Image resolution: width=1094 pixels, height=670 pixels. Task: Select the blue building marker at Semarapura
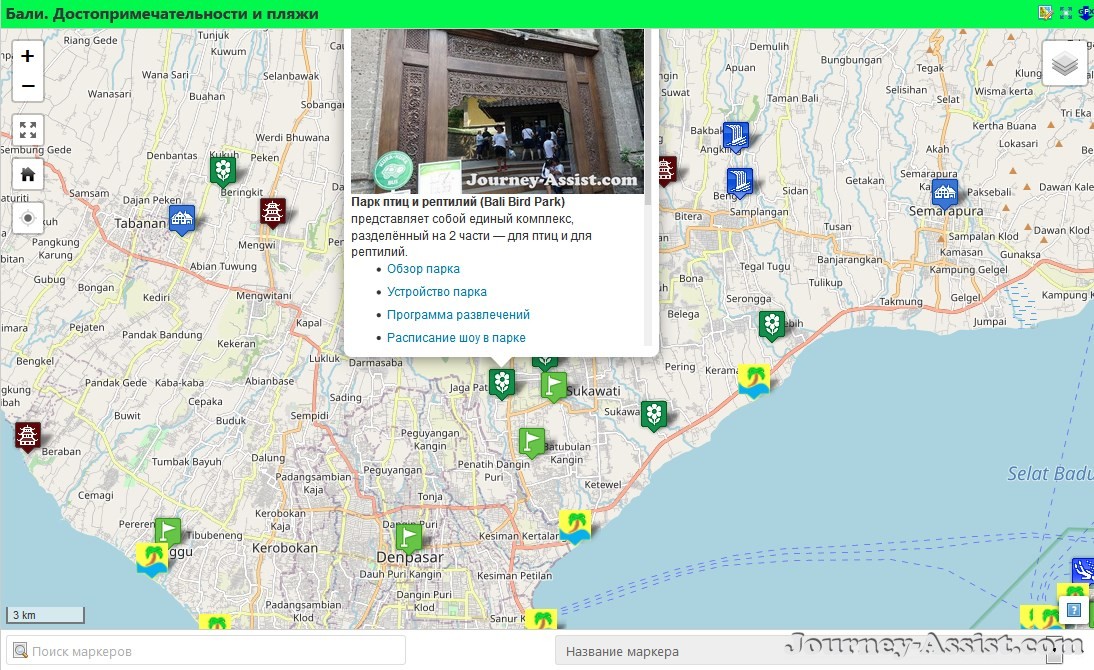coord(945,194)
